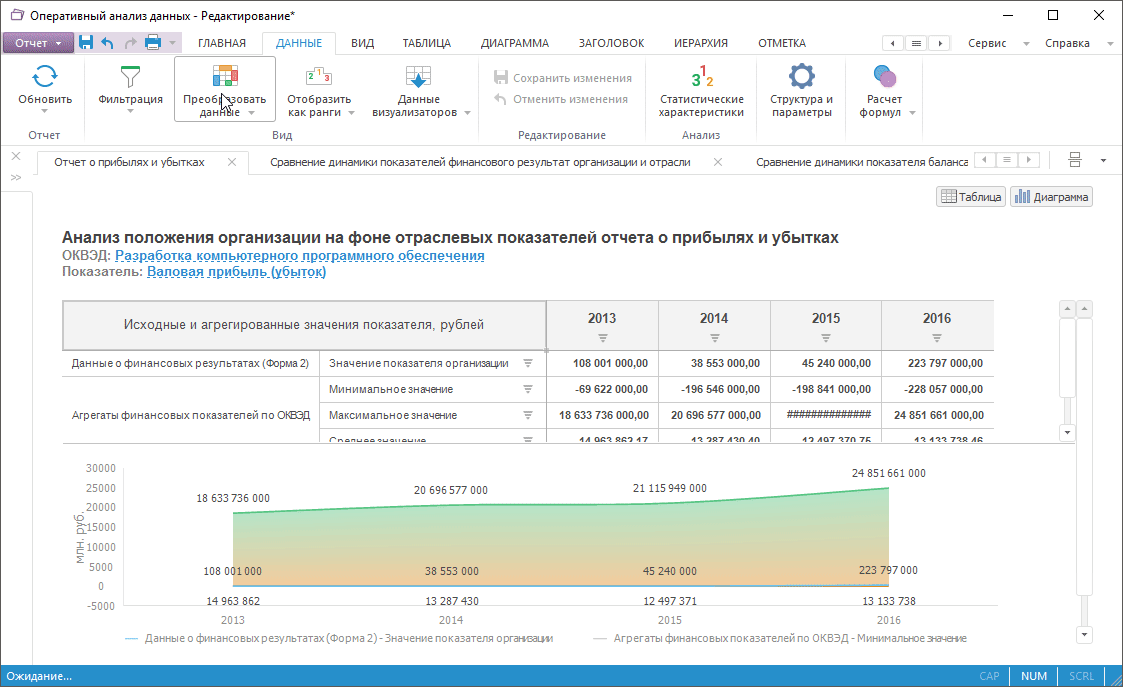Open the filter dropdown under the 2013 column
The width and height of the screenshot is (1123, 687).
point(602,336)
